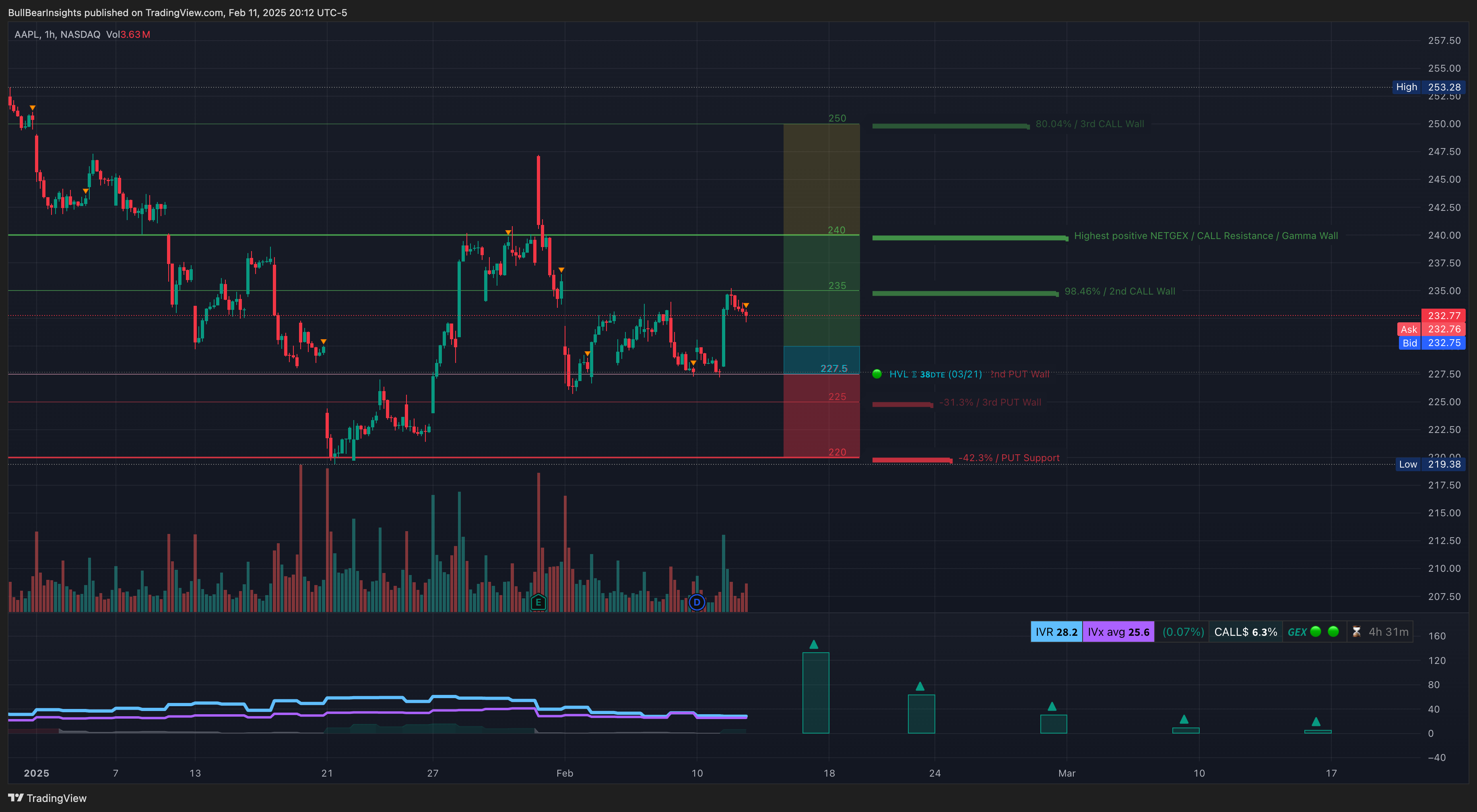The image size is (1477, 812).
Task: Click the green 3rd CALL Wall horizontal bar
Action: pyautogui.click(x=951, y=126)
